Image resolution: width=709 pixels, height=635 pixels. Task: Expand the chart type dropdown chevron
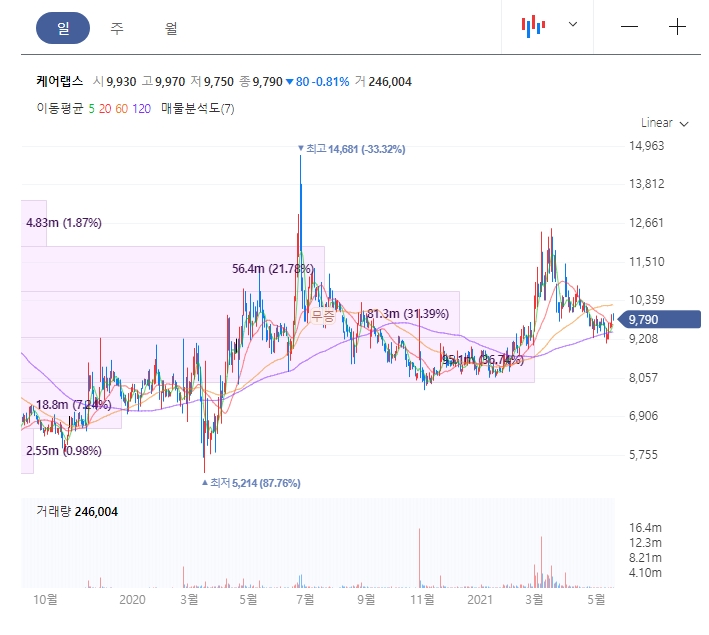pos(573,24)
